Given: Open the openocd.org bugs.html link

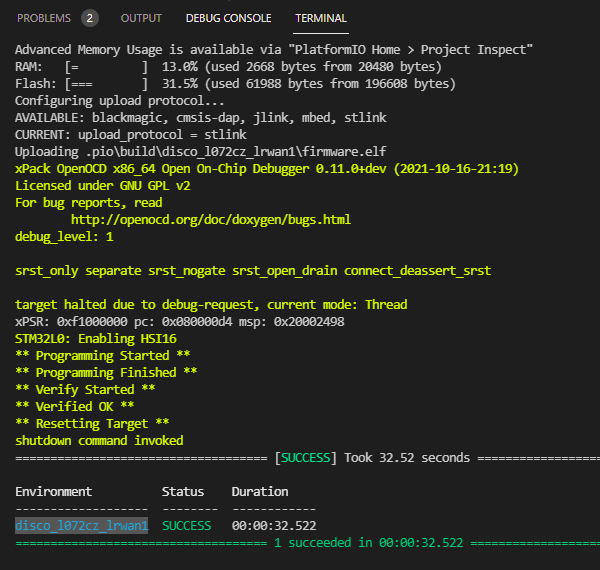Looking at the screenshot, I should [211, 220].
